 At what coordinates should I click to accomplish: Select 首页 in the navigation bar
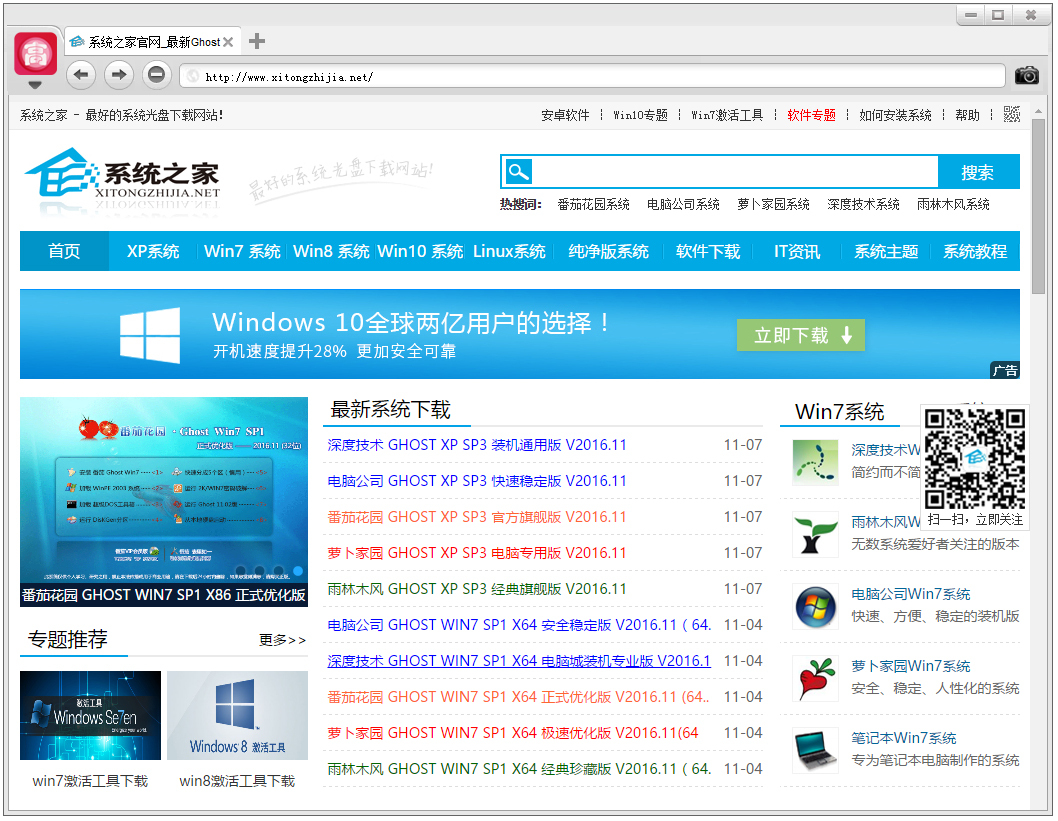(63, 252)
